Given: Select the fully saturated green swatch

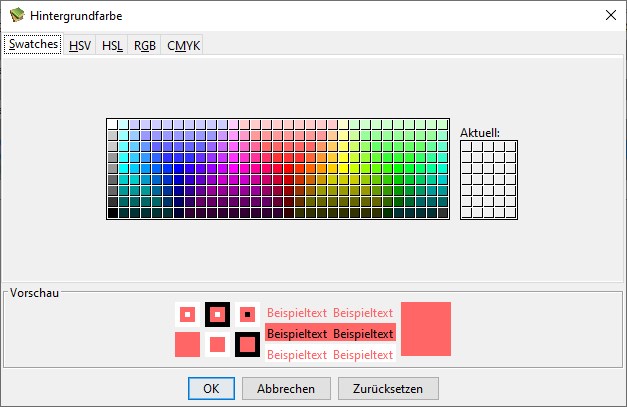Looking at the screenshot, I should click(x=399, y=169).
